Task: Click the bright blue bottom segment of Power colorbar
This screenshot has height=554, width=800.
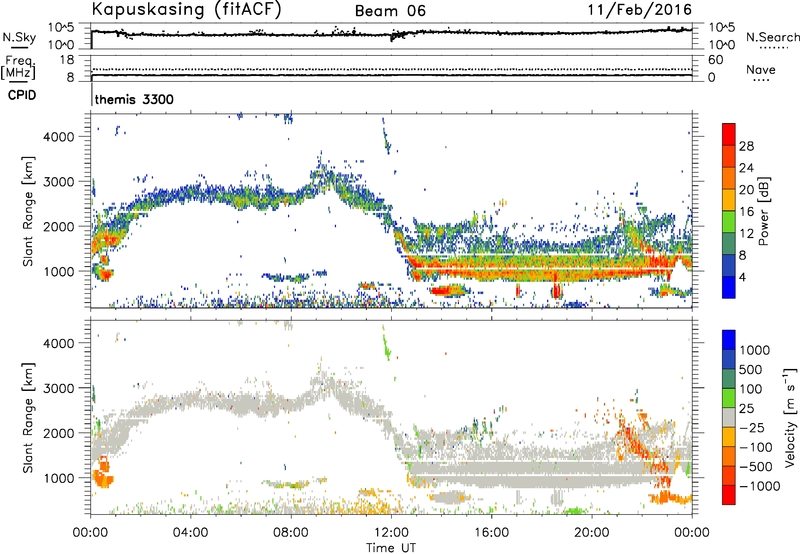Action: pos(729,287)
